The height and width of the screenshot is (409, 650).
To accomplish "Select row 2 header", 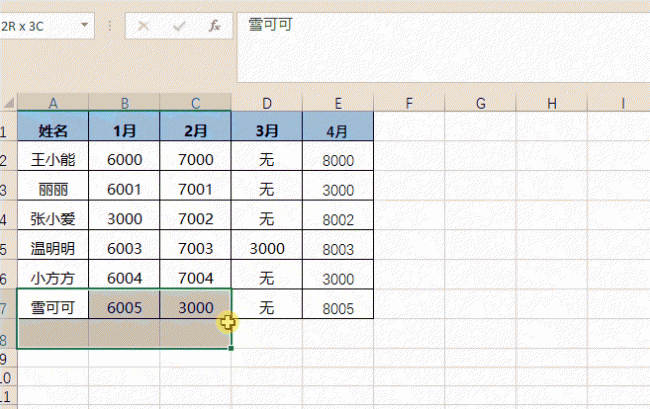I will point(8,156).
